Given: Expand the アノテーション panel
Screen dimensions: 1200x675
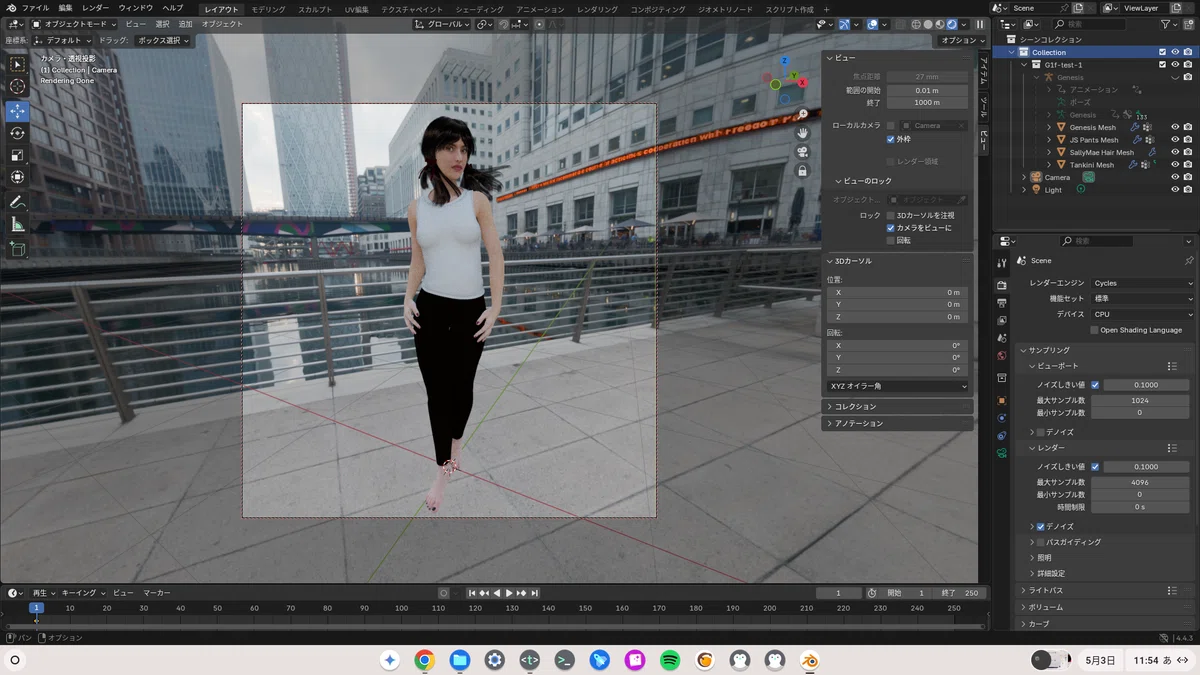Looking at the screenshot, I should [897, 424].
